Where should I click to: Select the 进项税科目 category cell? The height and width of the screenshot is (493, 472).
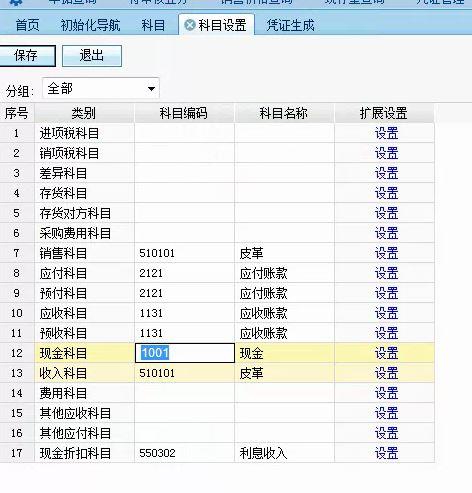pos(84,133)
